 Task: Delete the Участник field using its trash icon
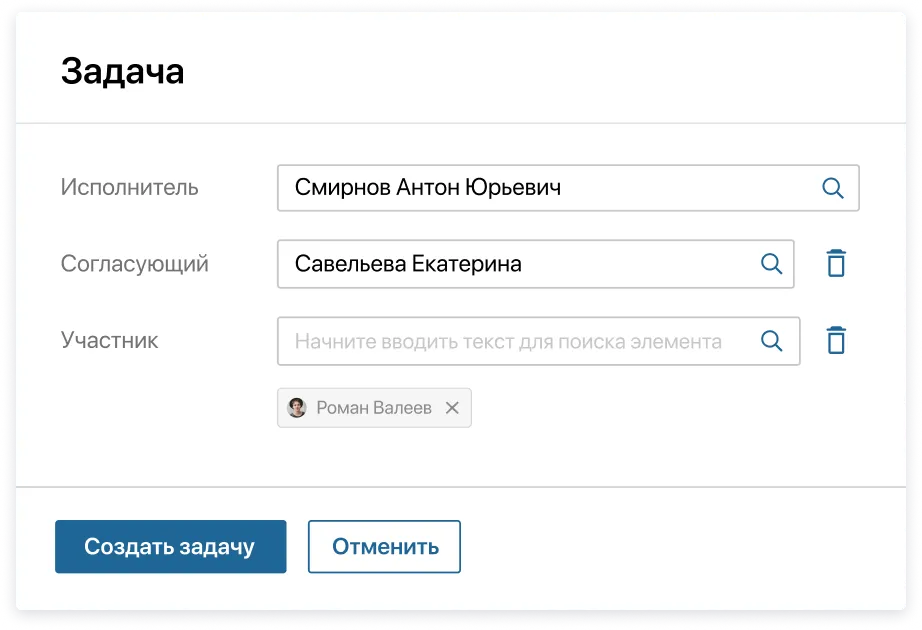[836, 340]
